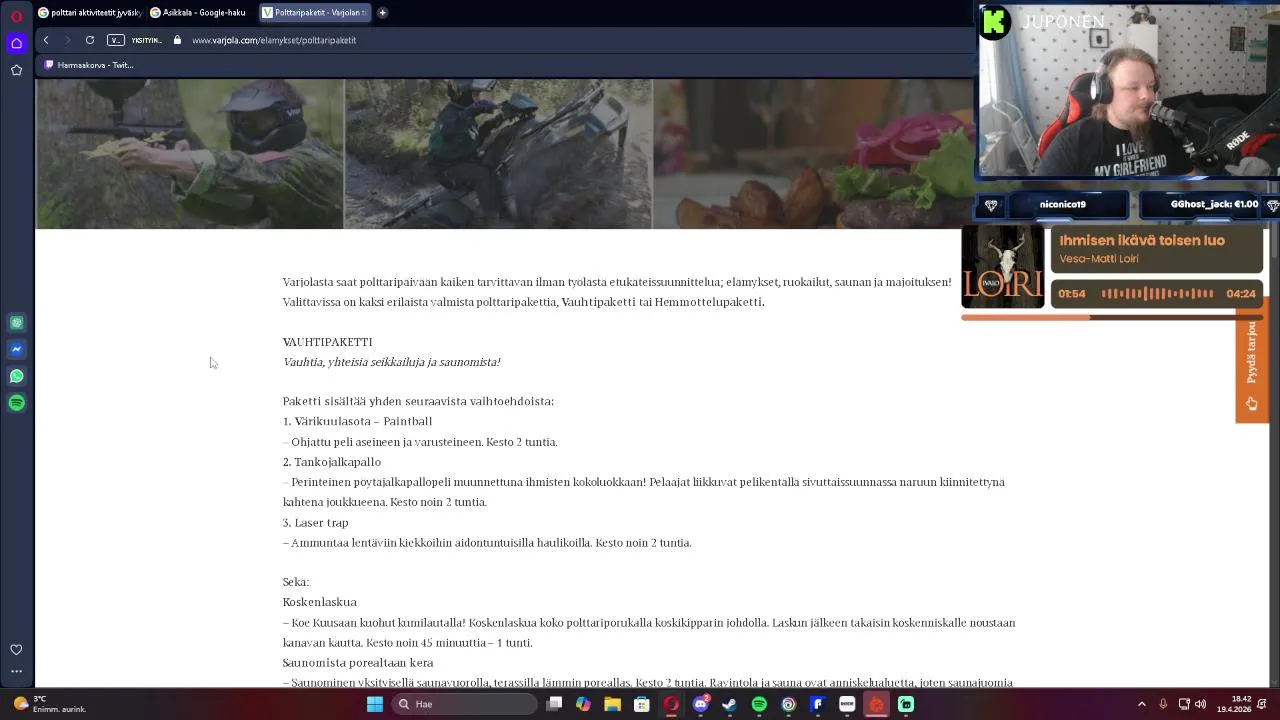Open the heart pinboards icon in sidebar
This screenshot has height=720, width=1280.
(x=16, y=650)
